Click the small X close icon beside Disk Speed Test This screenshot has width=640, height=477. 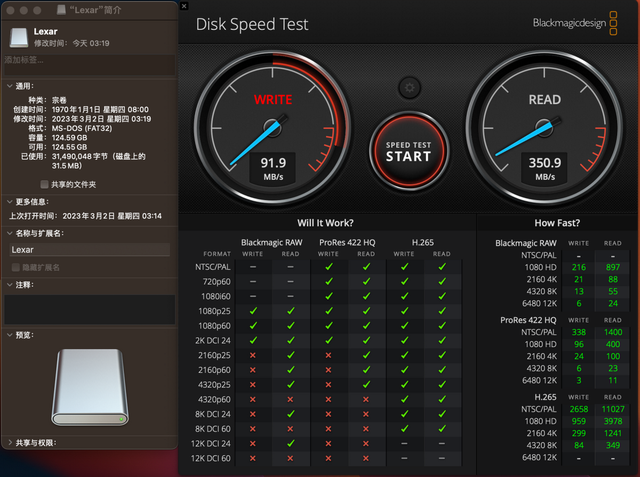pos(184,6)
